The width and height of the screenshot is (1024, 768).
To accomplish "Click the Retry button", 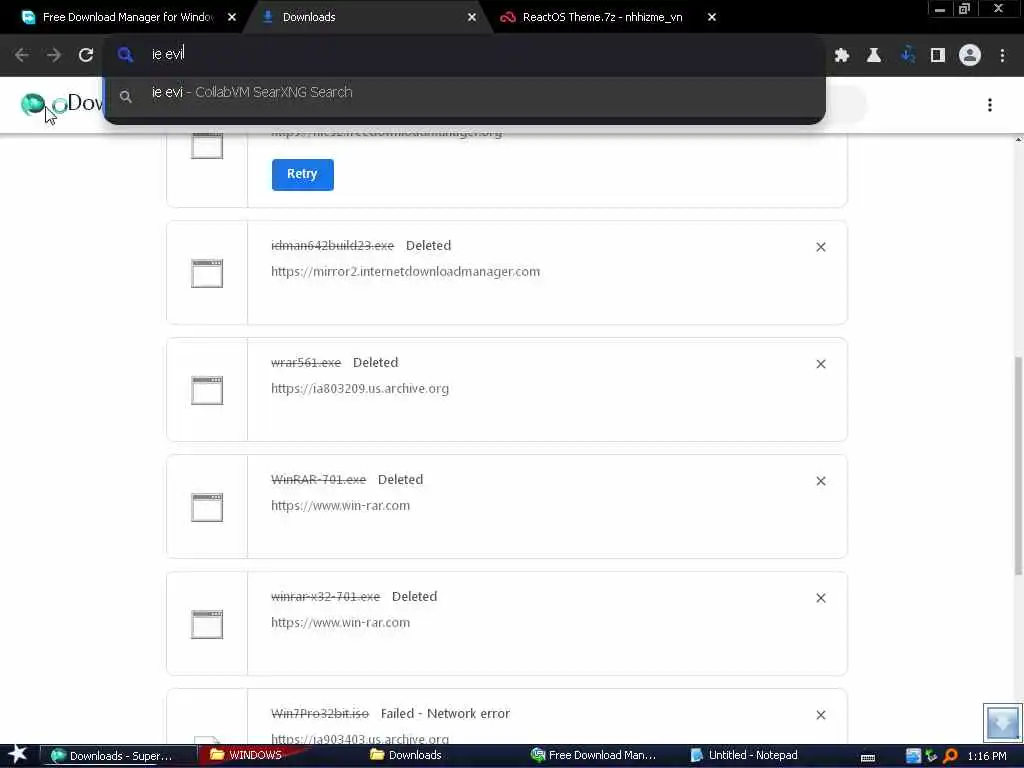I will point(302,174).
